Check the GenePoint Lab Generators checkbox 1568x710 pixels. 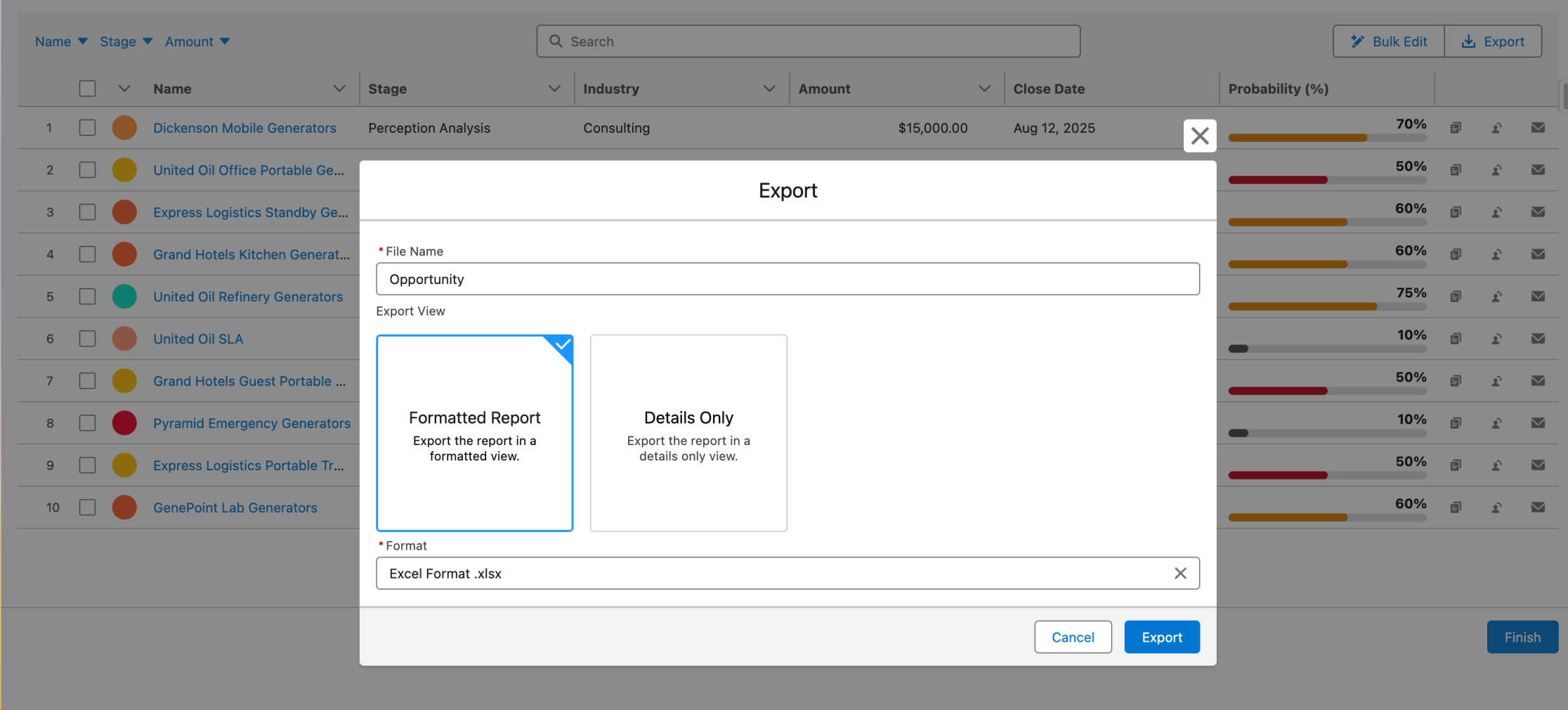click(87, 508)
